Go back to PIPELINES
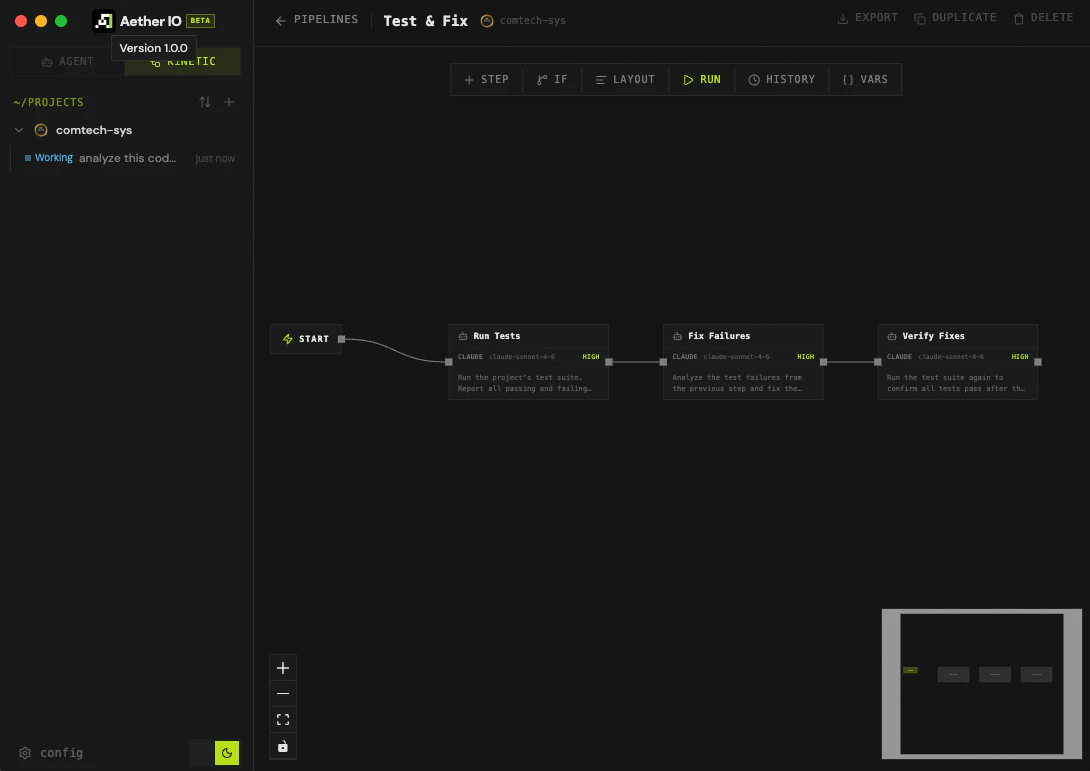This screenshot has width=1090, height=771. coord(317,19)
